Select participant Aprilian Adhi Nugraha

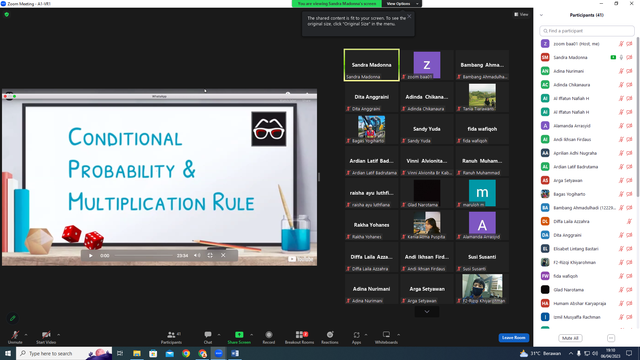click(587, 153)
